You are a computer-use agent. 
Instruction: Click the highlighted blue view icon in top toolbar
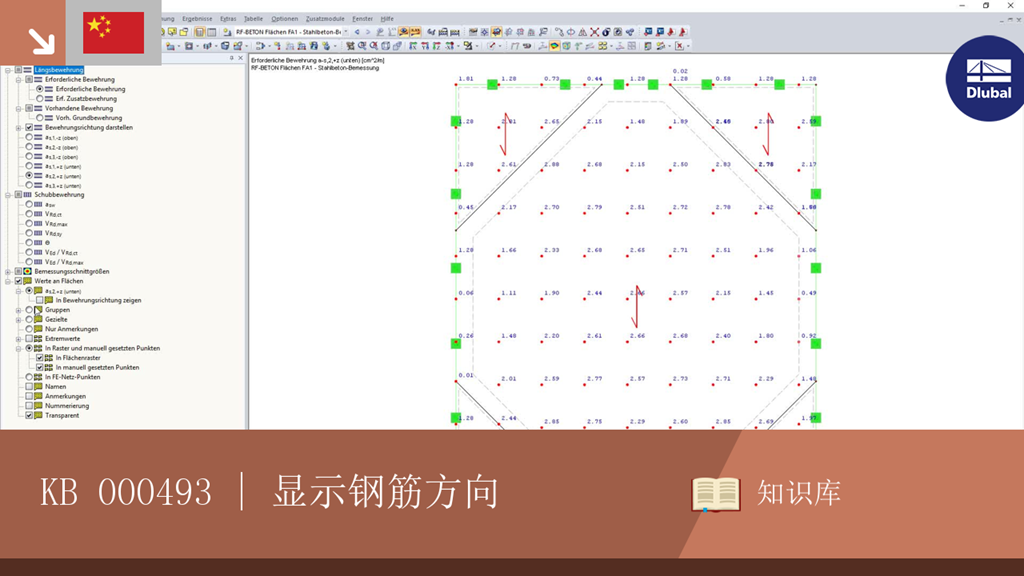[x=496, y=32]
